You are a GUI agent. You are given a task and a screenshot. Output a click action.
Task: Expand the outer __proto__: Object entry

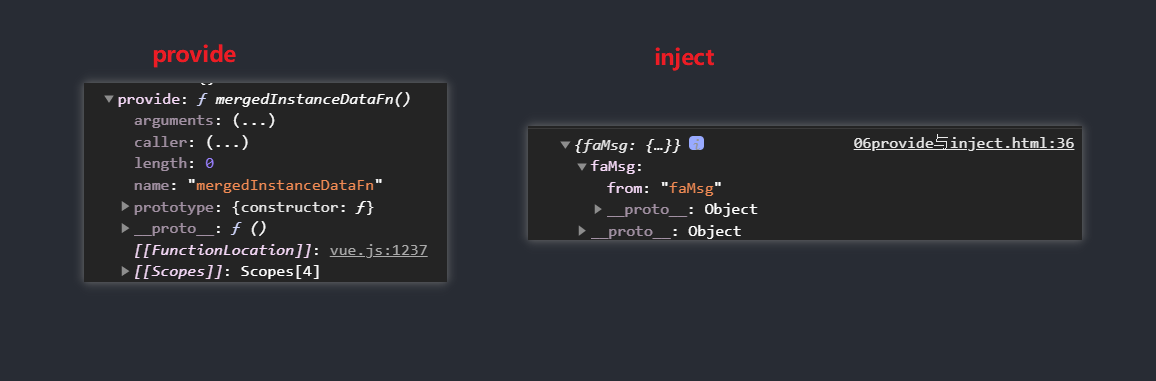pyautogui.click(x=582, y=231)
